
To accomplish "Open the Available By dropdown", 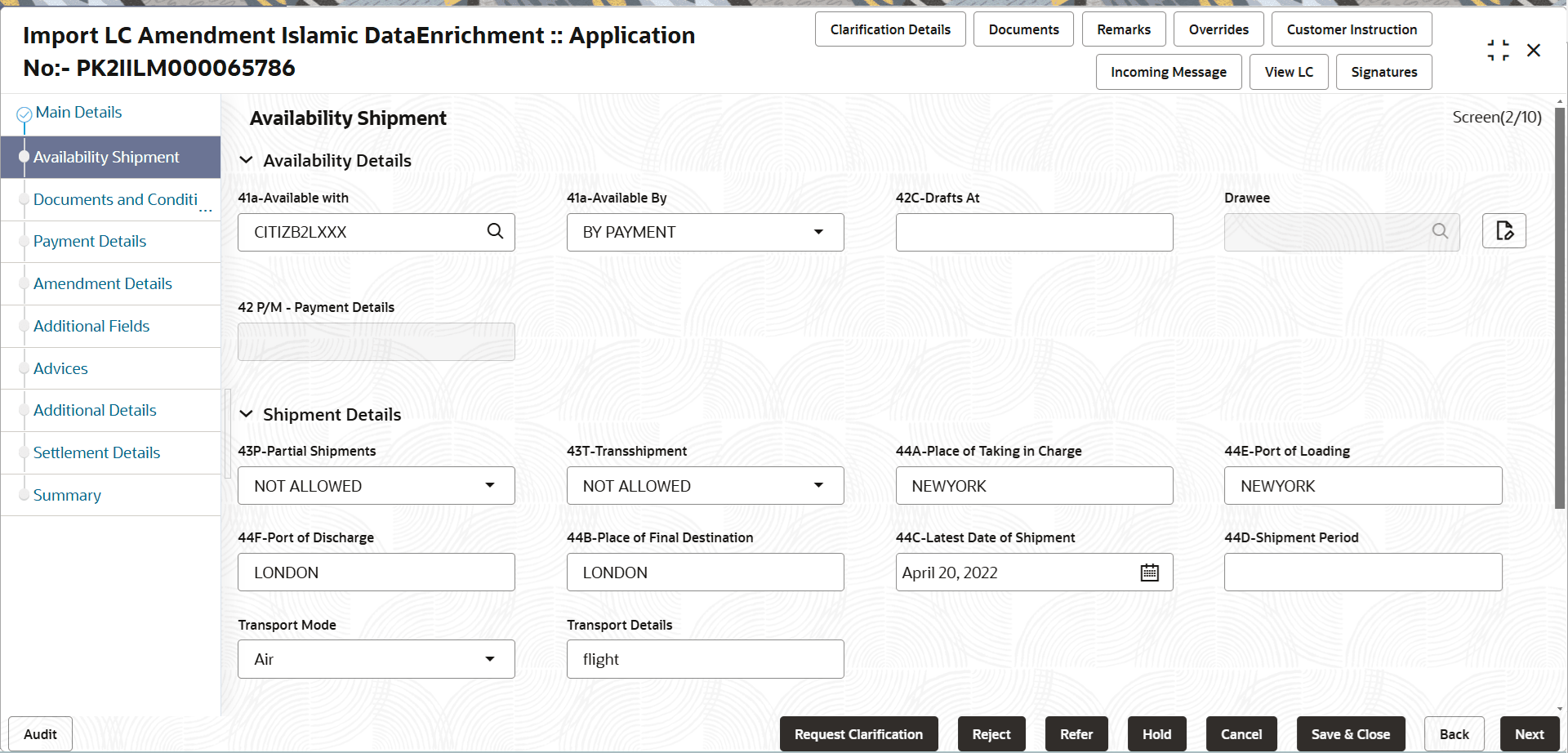I will tap(818, 232).
